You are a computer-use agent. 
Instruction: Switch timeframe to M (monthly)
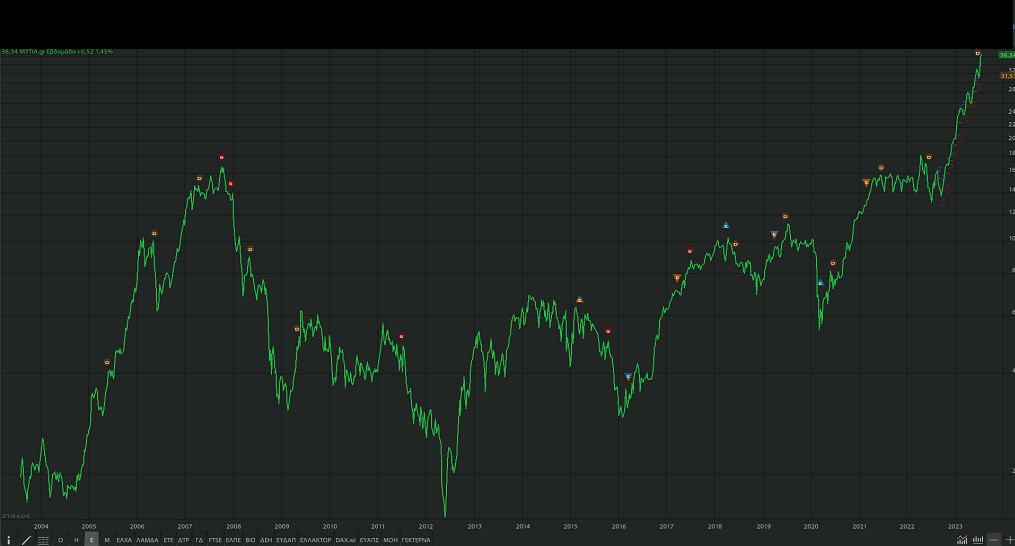107,540
